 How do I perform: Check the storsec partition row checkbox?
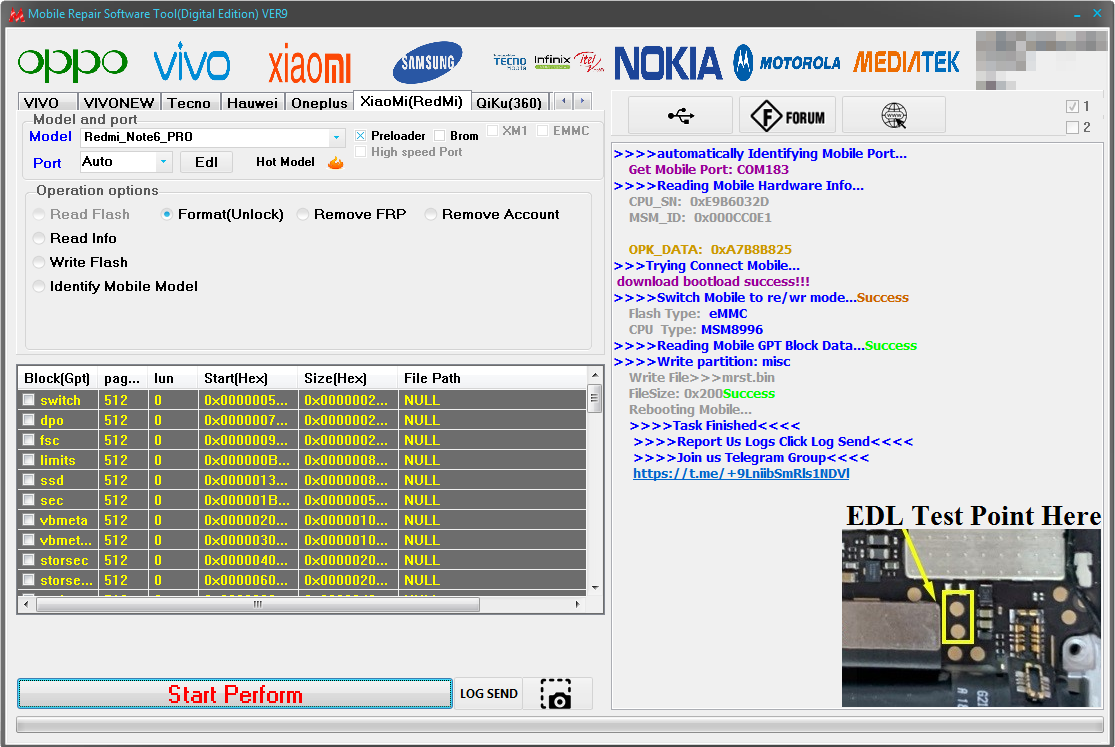(x=28, y=560)
